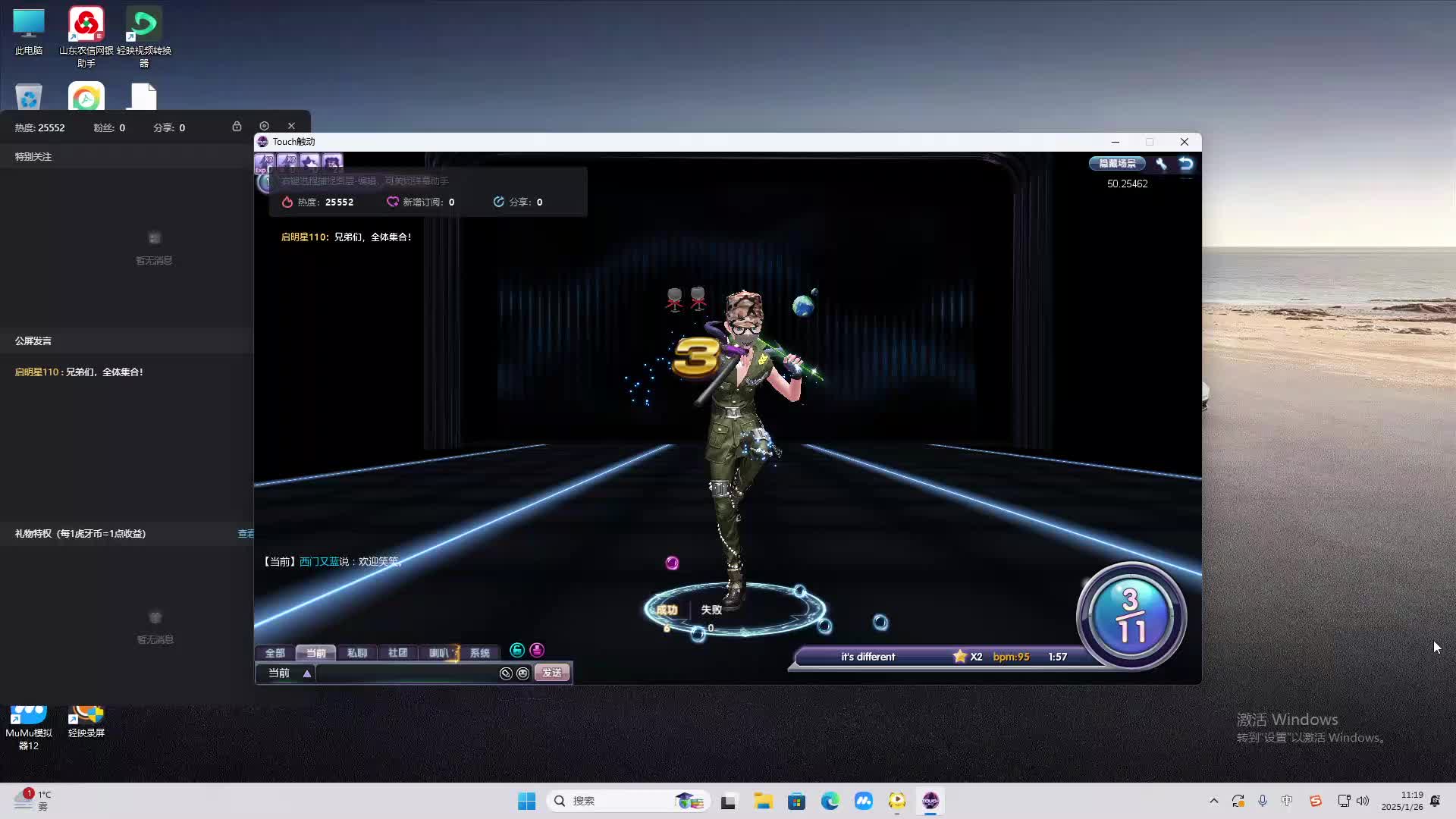Expand the 当前 channel selector arrow

pos(307,673)
